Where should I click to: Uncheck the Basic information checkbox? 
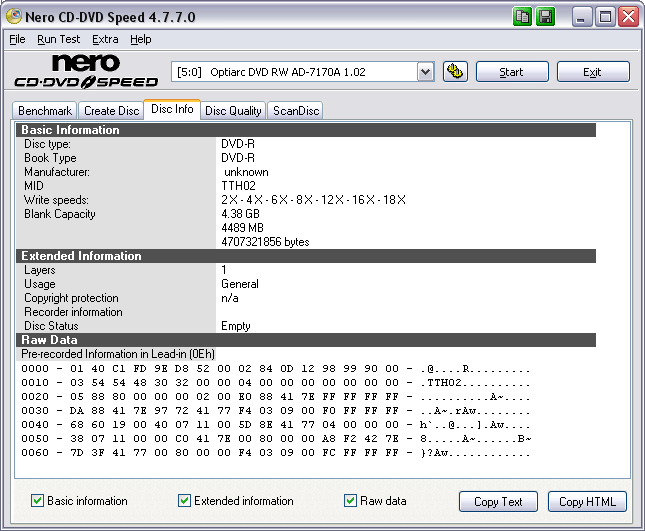pyautogui.click(x=37, y=501)
